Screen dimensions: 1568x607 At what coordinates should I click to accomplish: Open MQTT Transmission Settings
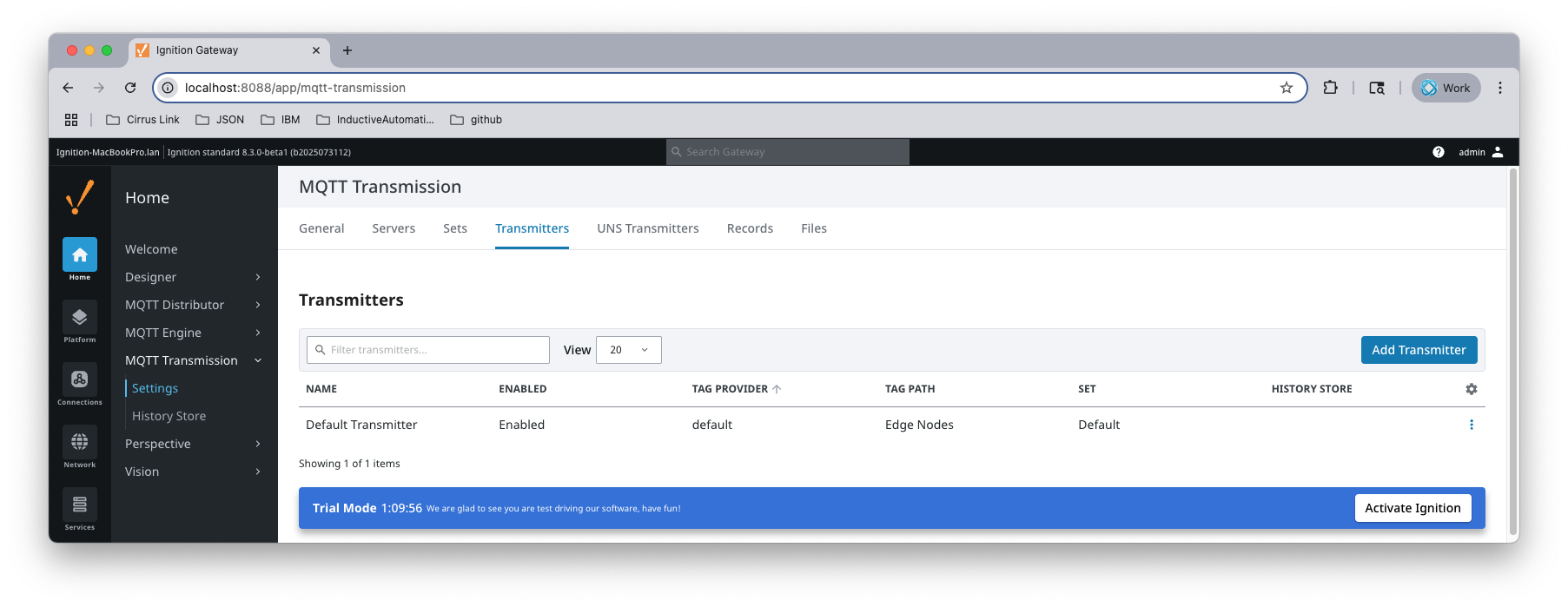[155, 388]
